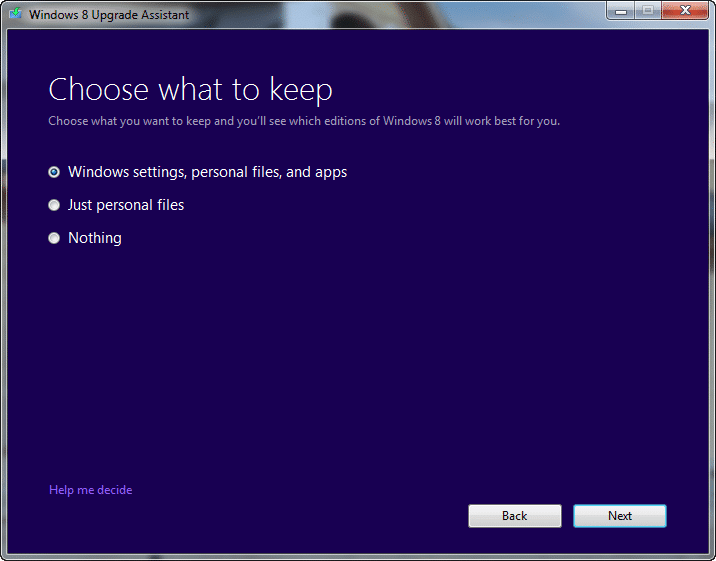Click the disabled maximize button
This screenshot has width=716, height=561.
point(648,10)
